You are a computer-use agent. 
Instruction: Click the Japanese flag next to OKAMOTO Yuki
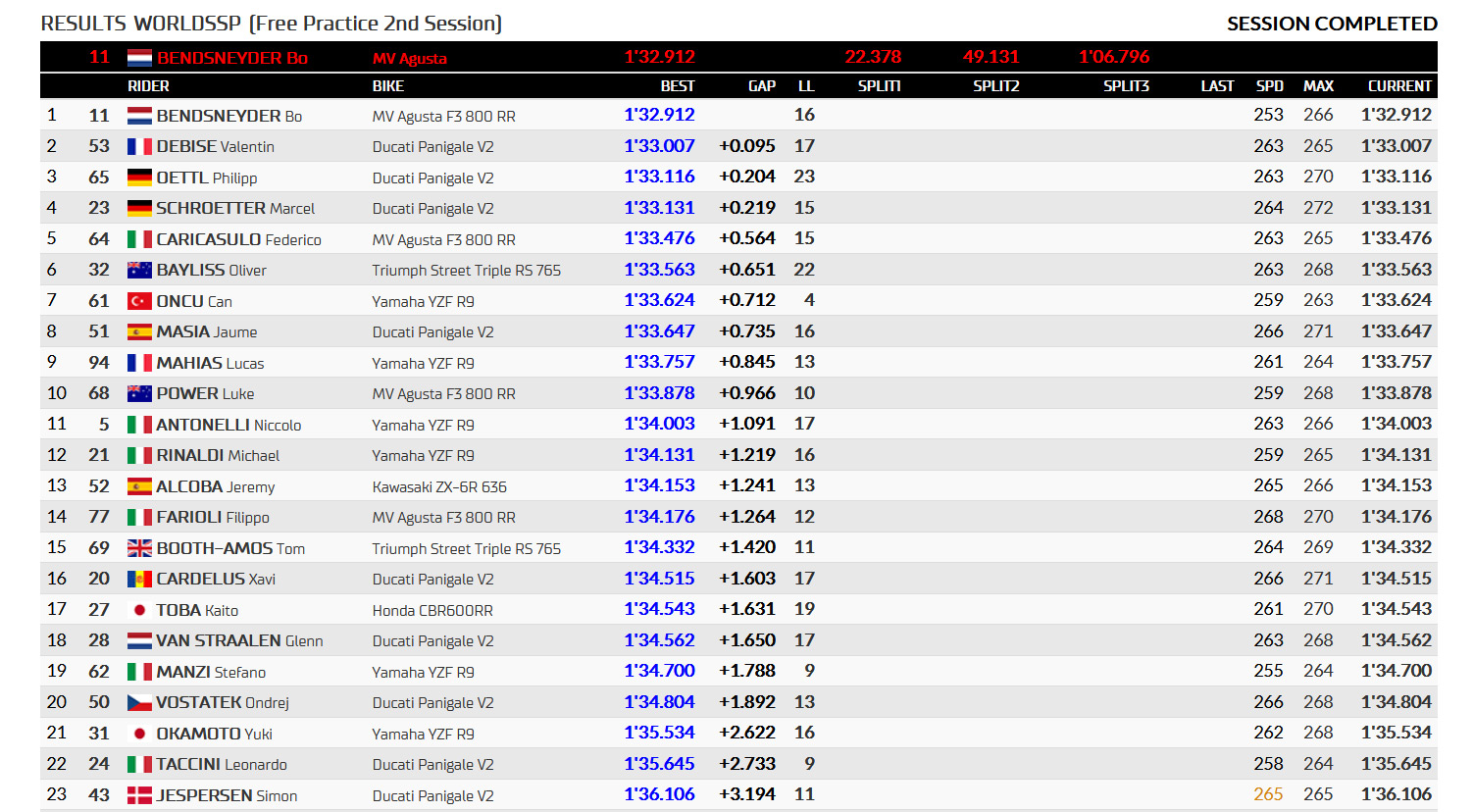point(139,734)
